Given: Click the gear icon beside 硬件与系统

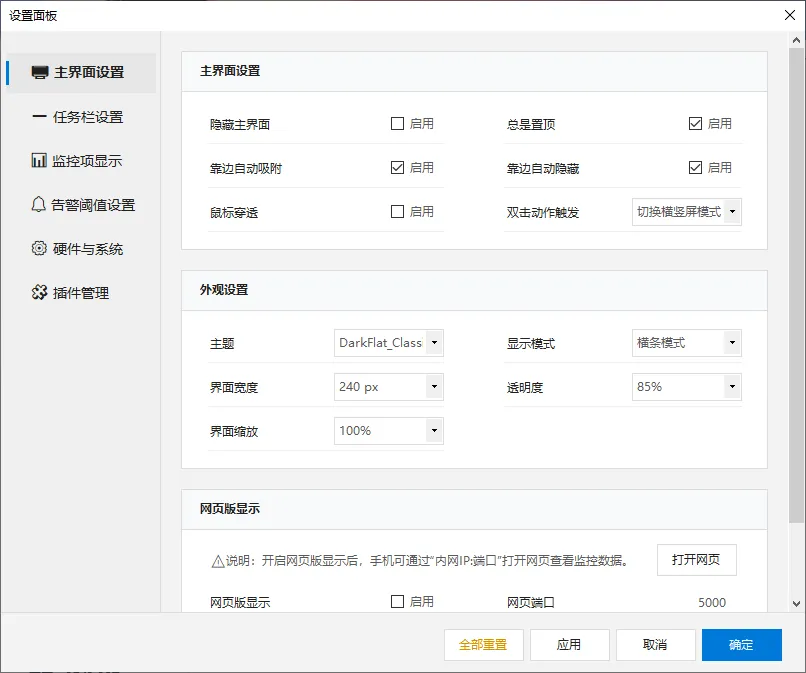Looking at the screenshot, I should (x=38, y=248).
